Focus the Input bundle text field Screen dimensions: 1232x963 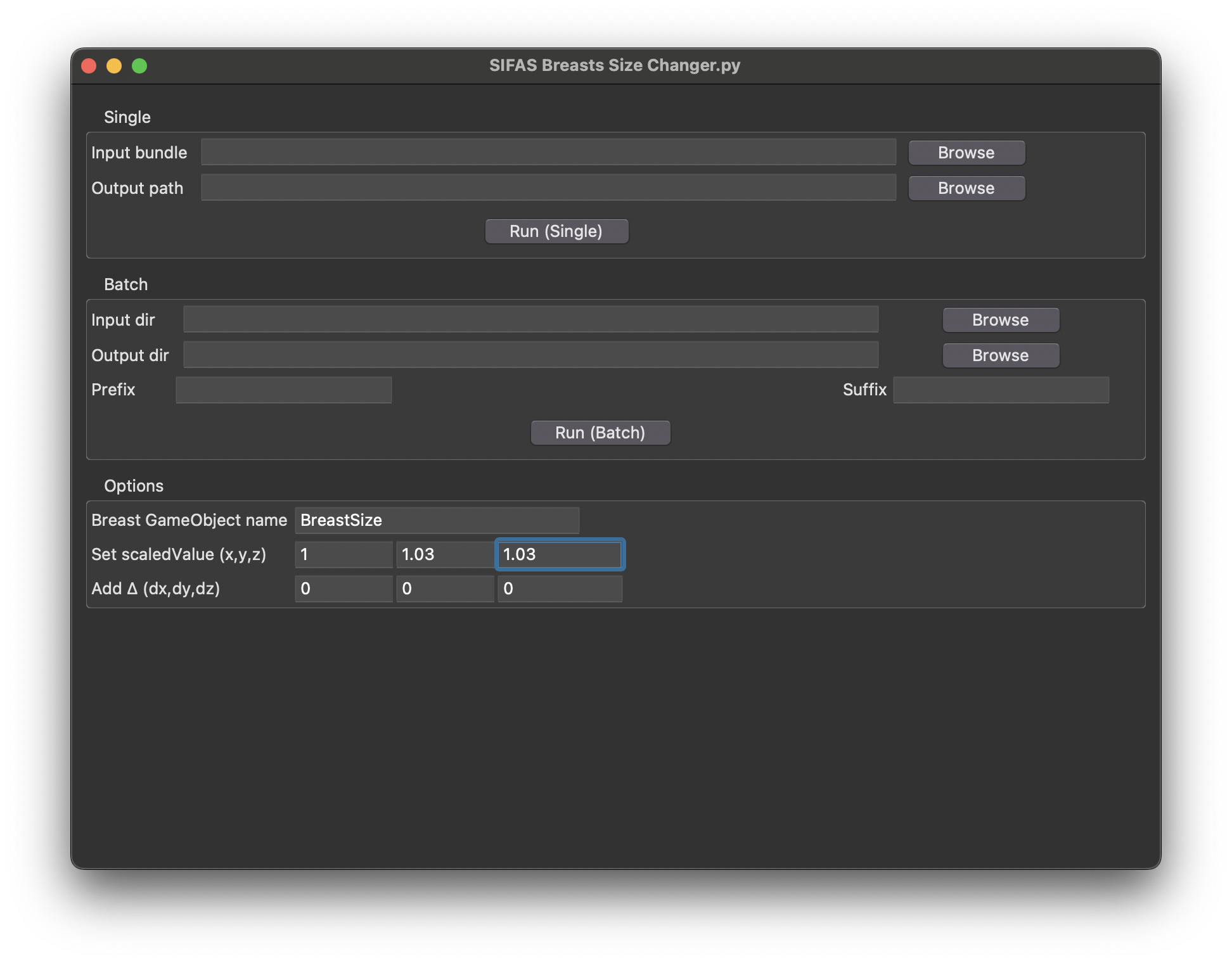point(548,153)
